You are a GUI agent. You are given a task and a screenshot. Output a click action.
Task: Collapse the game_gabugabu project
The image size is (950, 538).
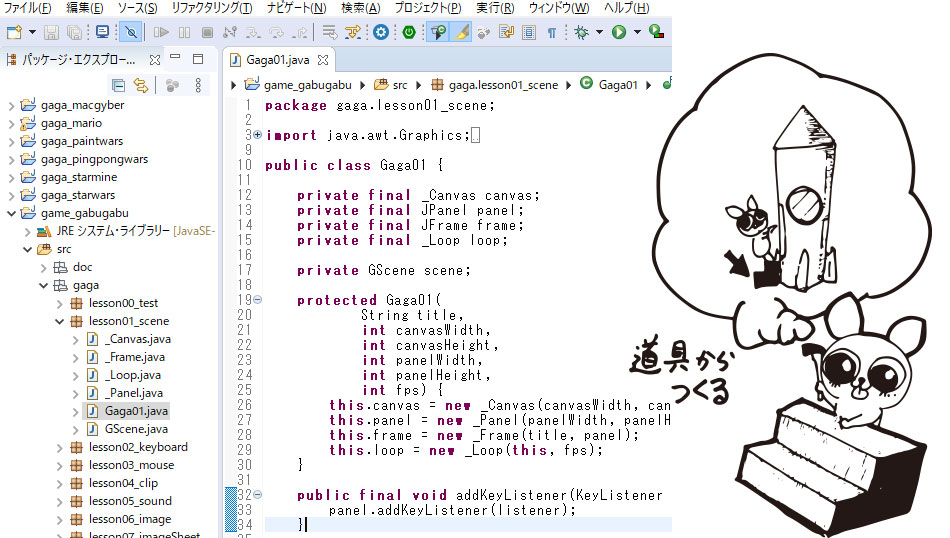(12, 213)
